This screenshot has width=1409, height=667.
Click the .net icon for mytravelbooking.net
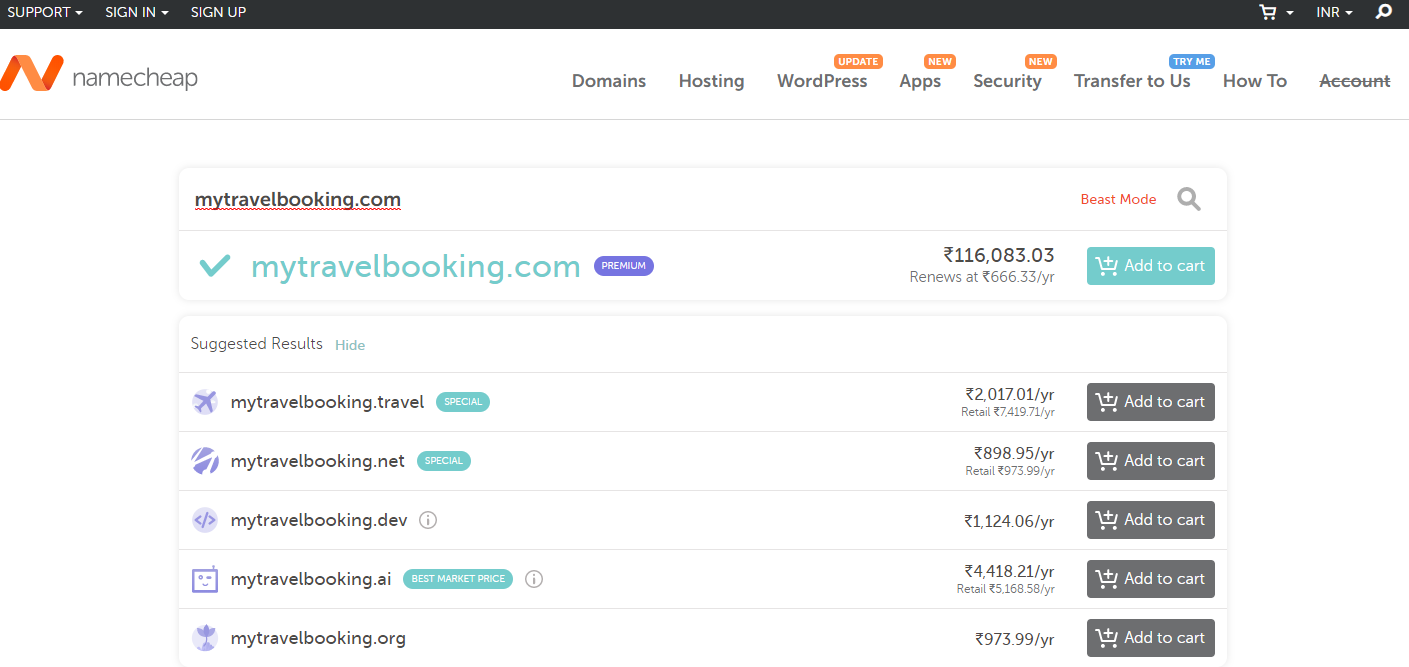pyautogui.click(x=204, y=461)
